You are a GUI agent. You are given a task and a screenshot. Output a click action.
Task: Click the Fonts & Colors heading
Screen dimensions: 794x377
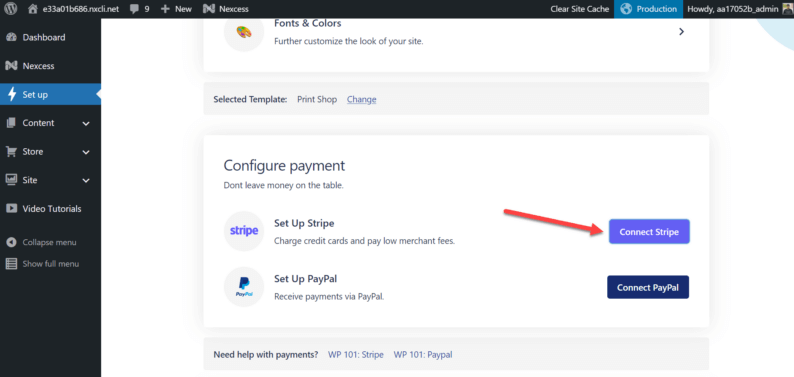click(308, 23)
